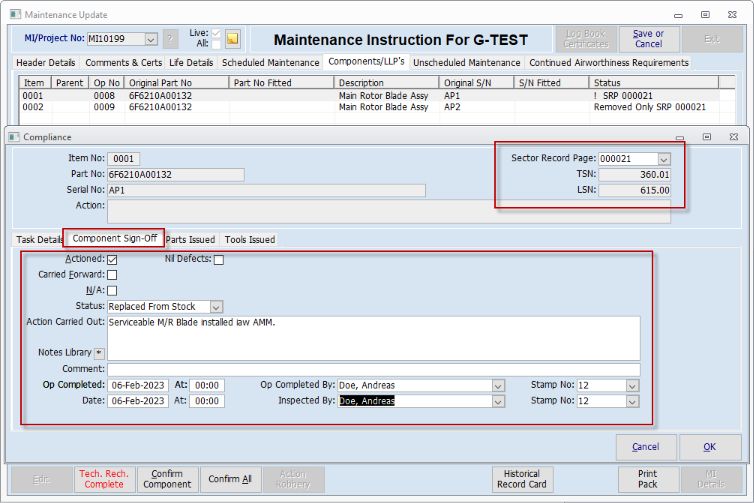Click the Maintenance Update window icon
The image size is (754, 503).
click(15, 14)
